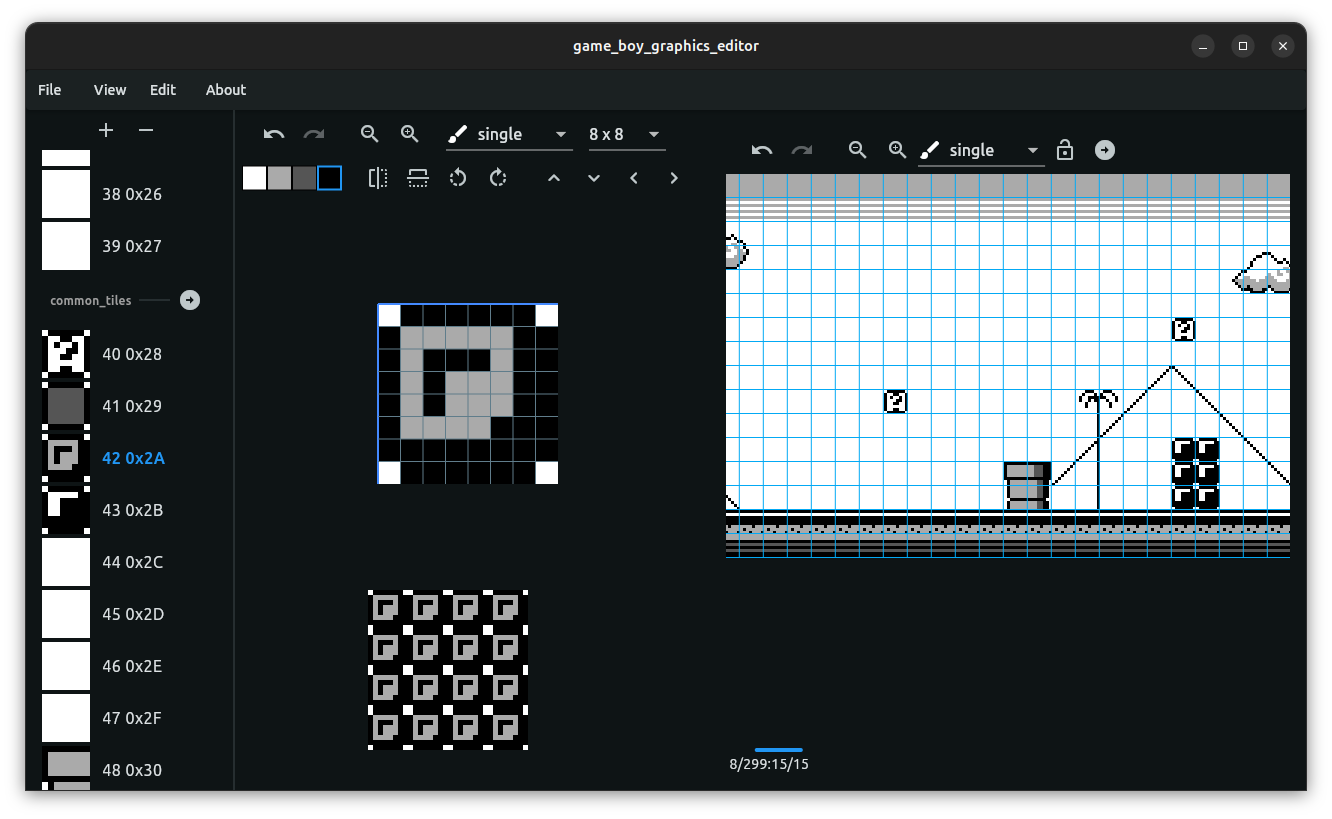
Task: Shift tile pixels left
Action: pos(634,178)
